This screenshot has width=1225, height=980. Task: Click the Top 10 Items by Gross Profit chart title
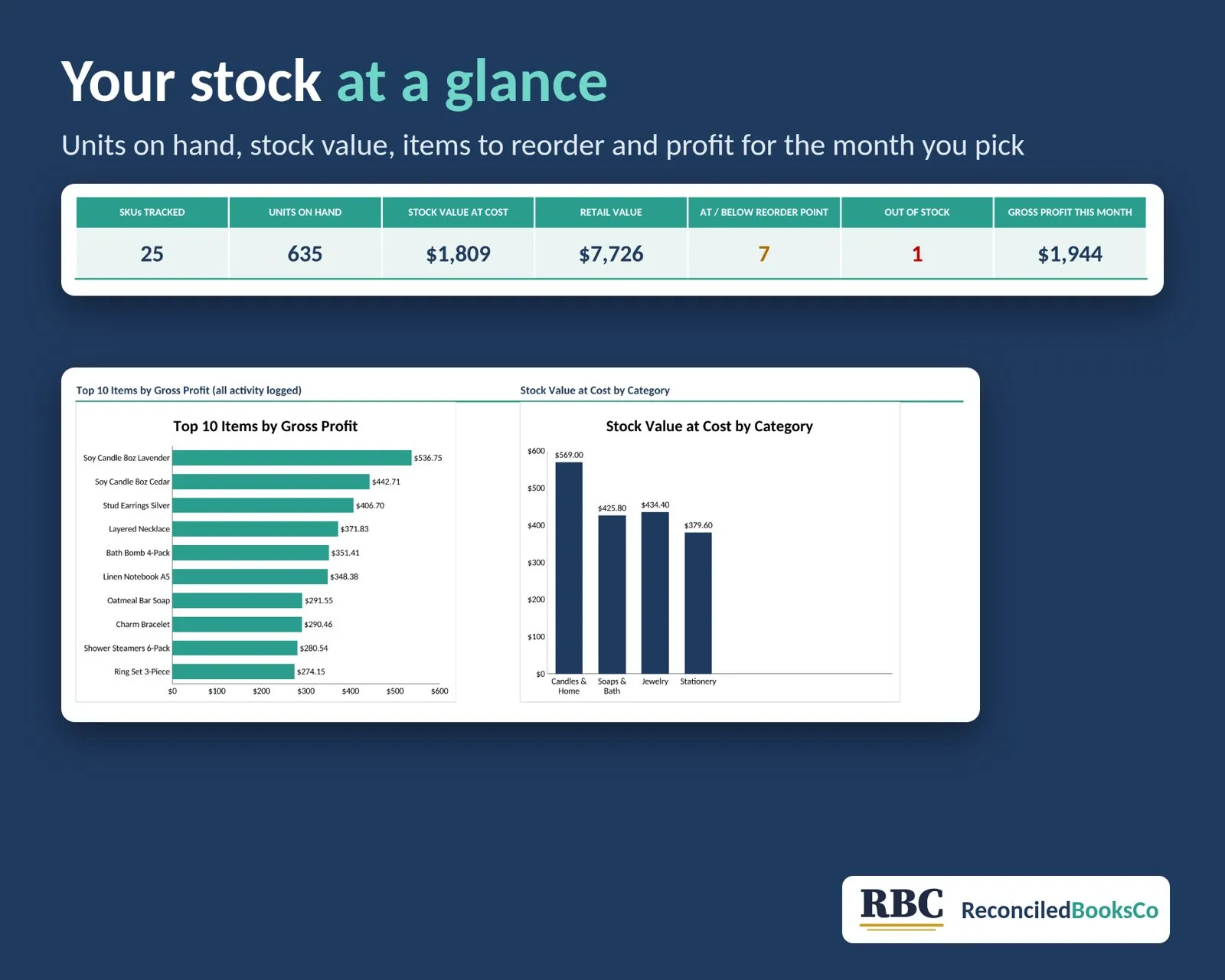265,426
